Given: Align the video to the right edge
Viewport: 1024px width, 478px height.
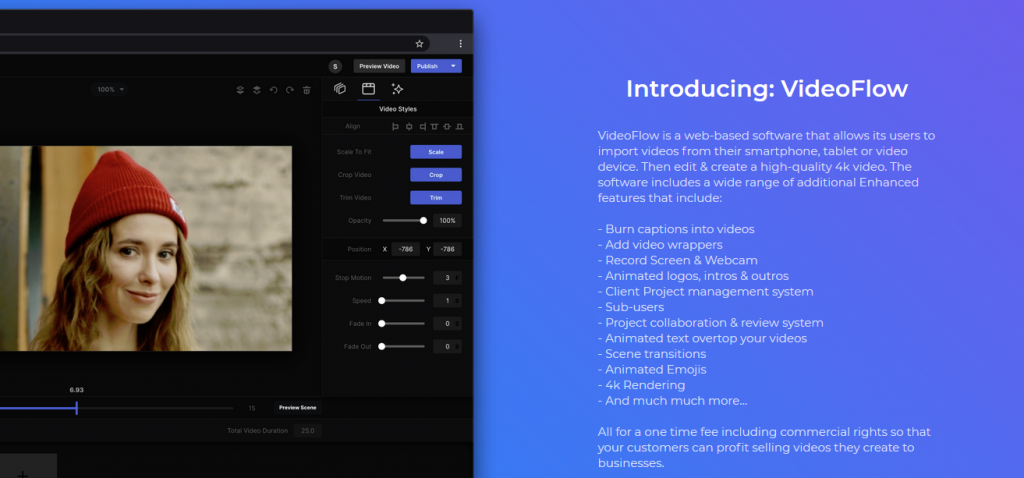Looking at the screenshot, I should 422,127.
